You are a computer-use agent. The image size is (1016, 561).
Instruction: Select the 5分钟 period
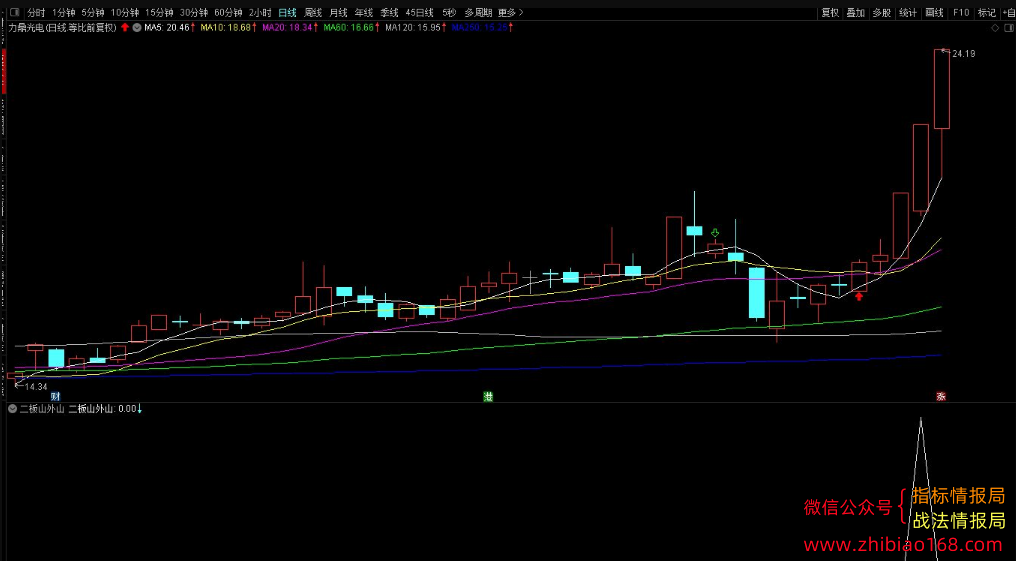pos(93,12)
